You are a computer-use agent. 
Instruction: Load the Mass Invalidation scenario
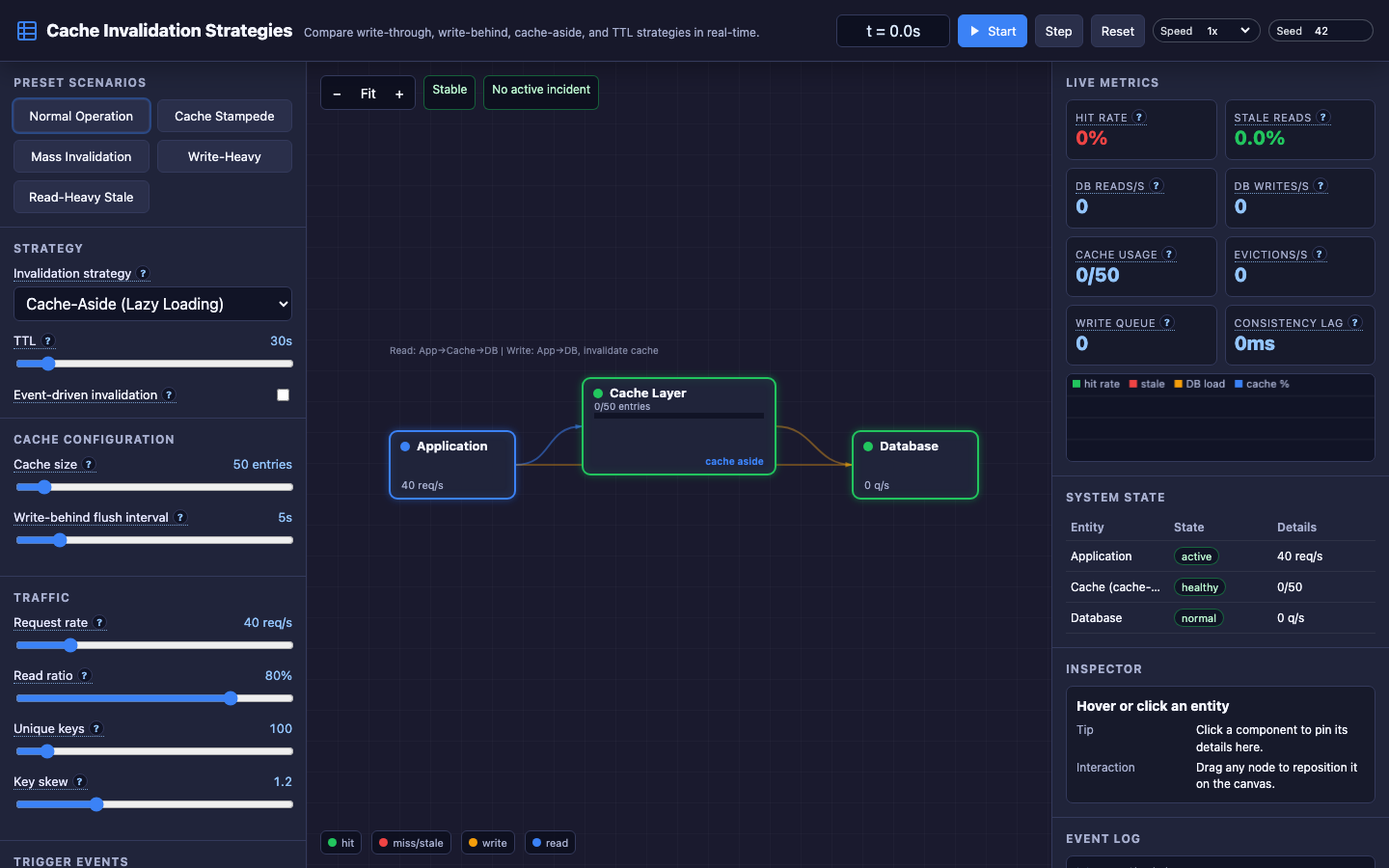pyautogui.click(x=81, y=156)
